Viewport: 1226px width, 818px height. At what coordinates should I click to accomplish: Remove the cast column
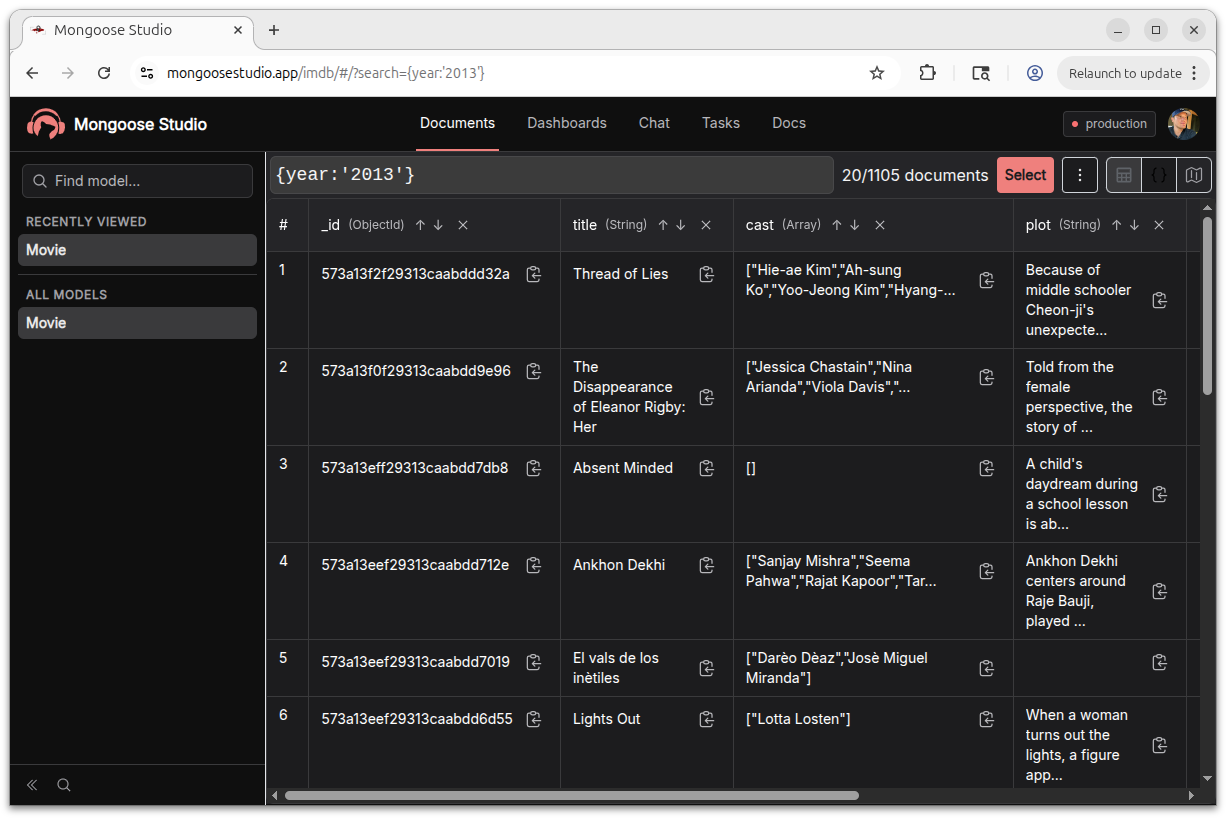click(x=880, y=225)
